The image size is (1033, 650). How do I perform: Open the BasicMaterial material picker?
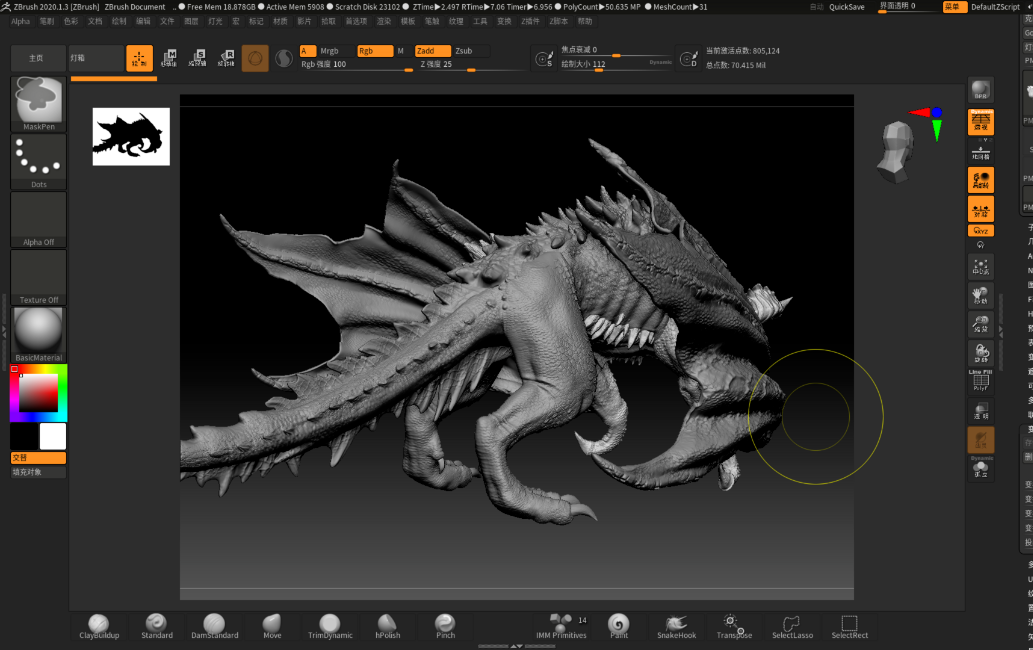point(39,334)
